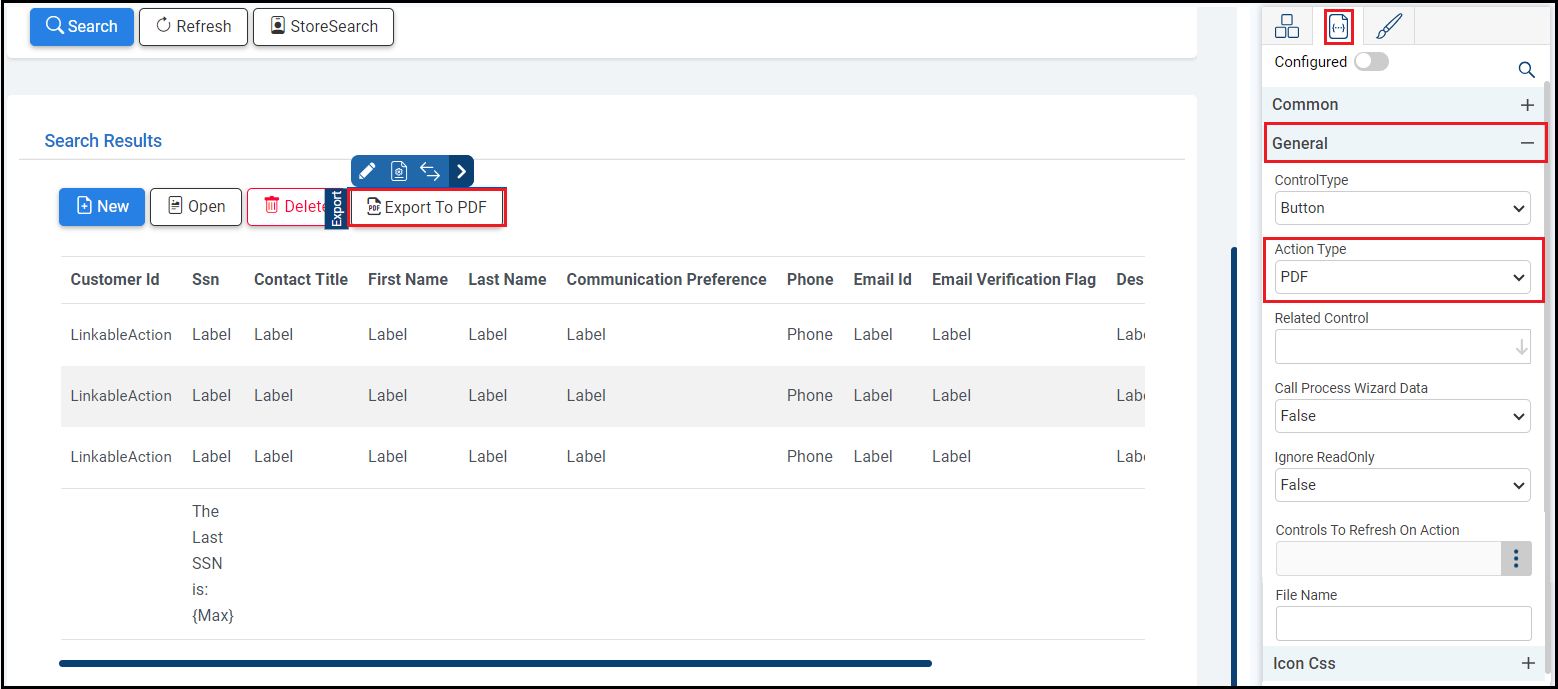Click the properties search magnifier icon
Viewport: 1558px width, 689px height.
coord(1526,69)
